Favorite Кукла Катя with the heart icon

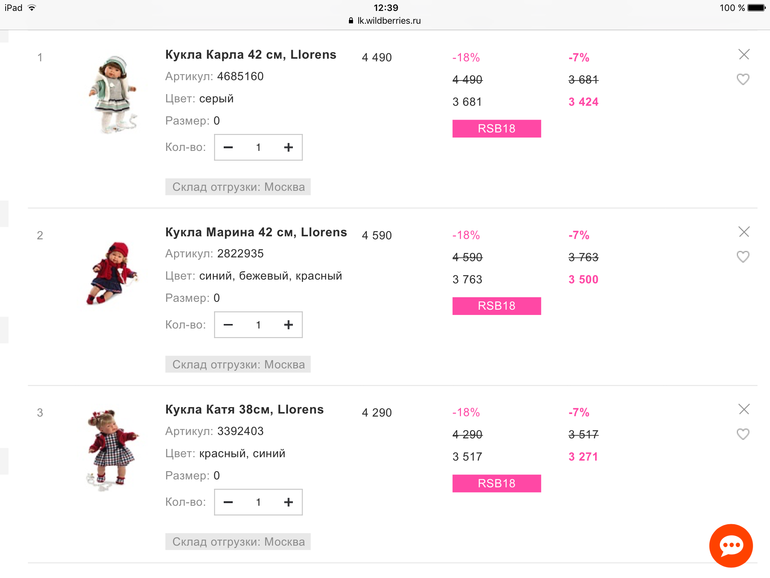pyautogui.click(x=743, y=434)
